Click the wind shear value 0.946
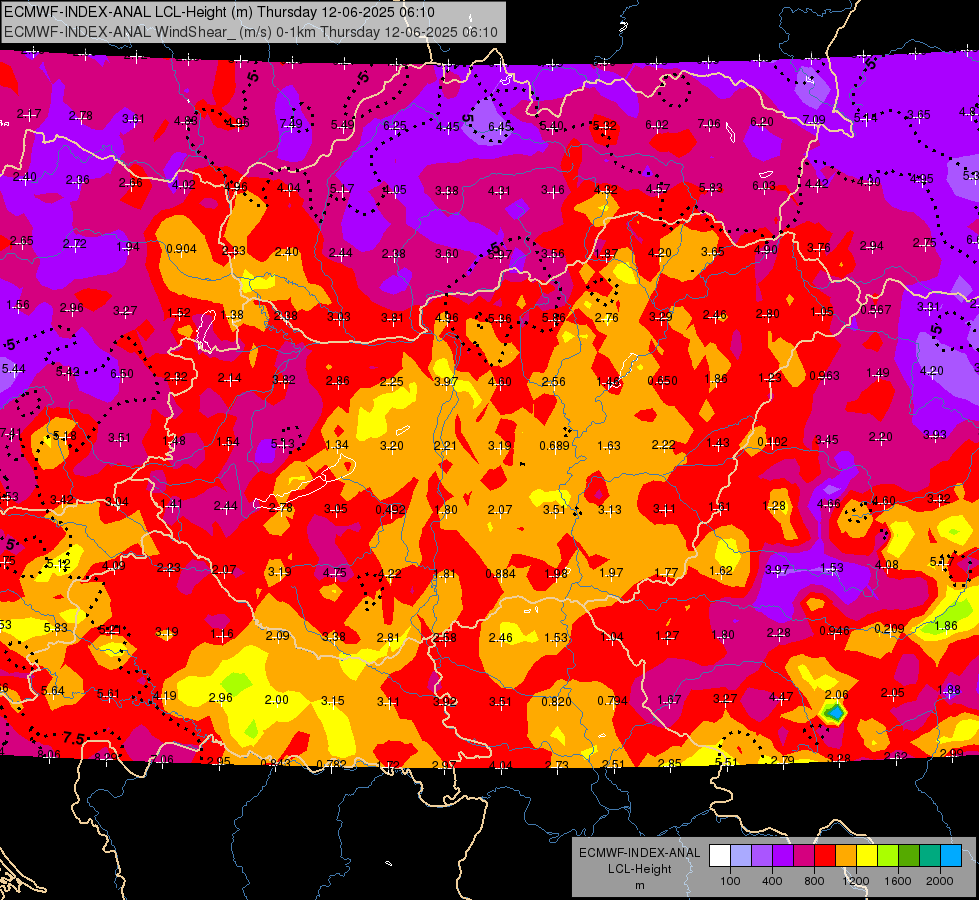The height and width of the screenshot is (900, 979). [834, 630]
